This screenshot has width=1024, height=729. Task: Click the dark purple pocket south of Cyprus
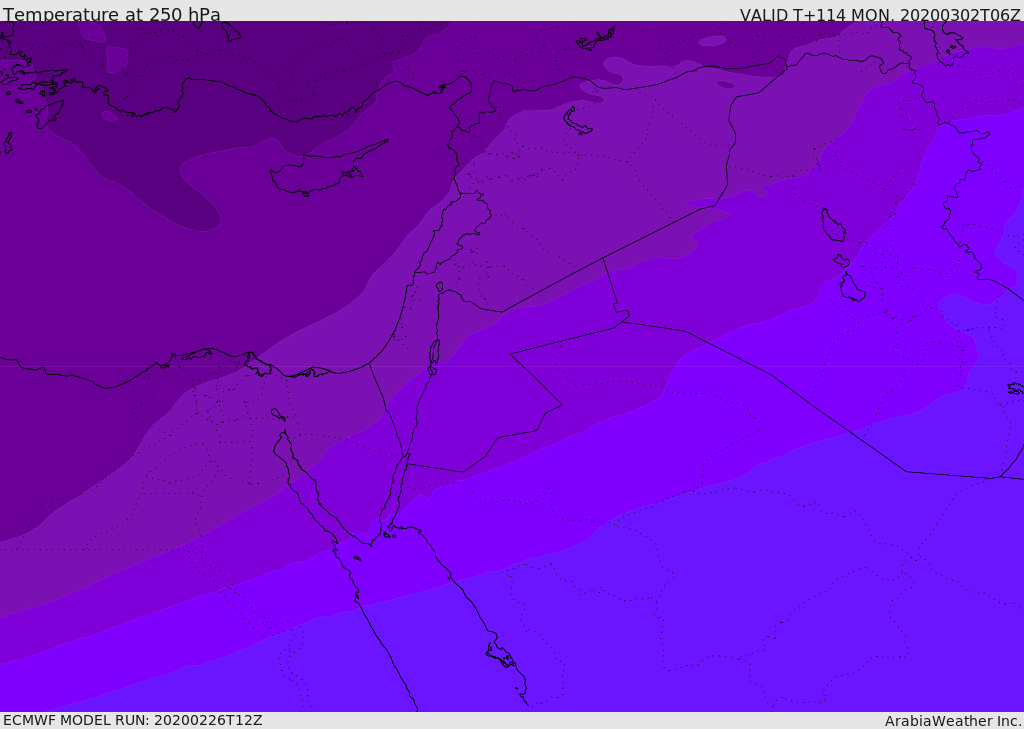pyautogui.click(x=200, y=200)
